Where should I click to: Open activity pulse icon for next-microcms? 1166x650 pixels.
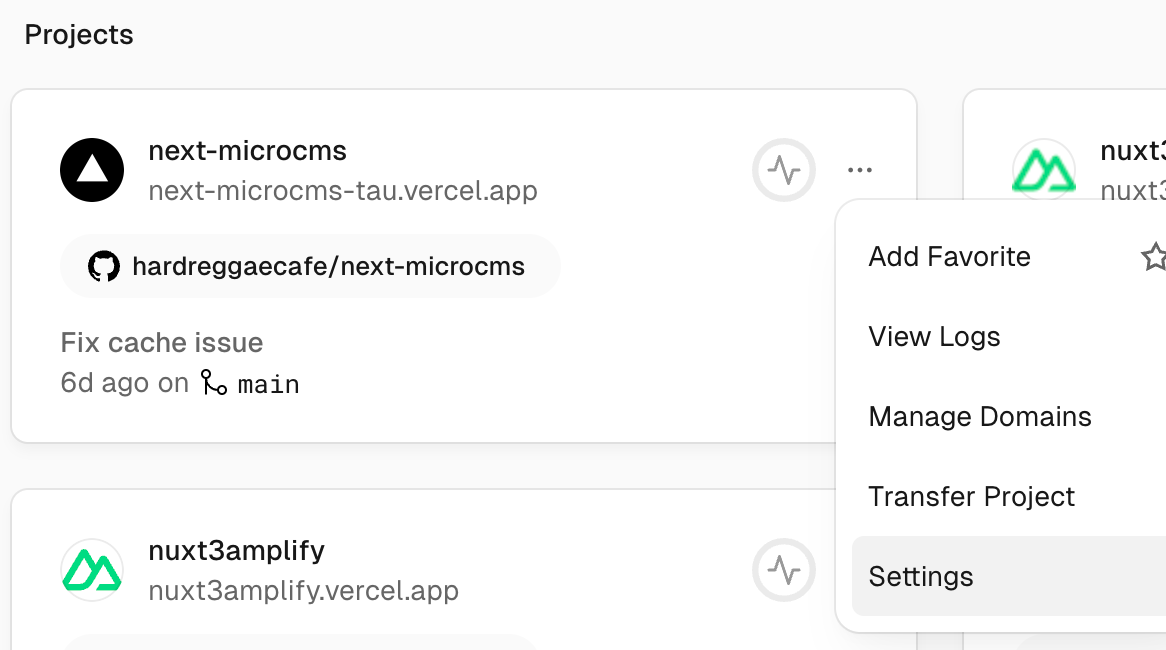point(784,170)
